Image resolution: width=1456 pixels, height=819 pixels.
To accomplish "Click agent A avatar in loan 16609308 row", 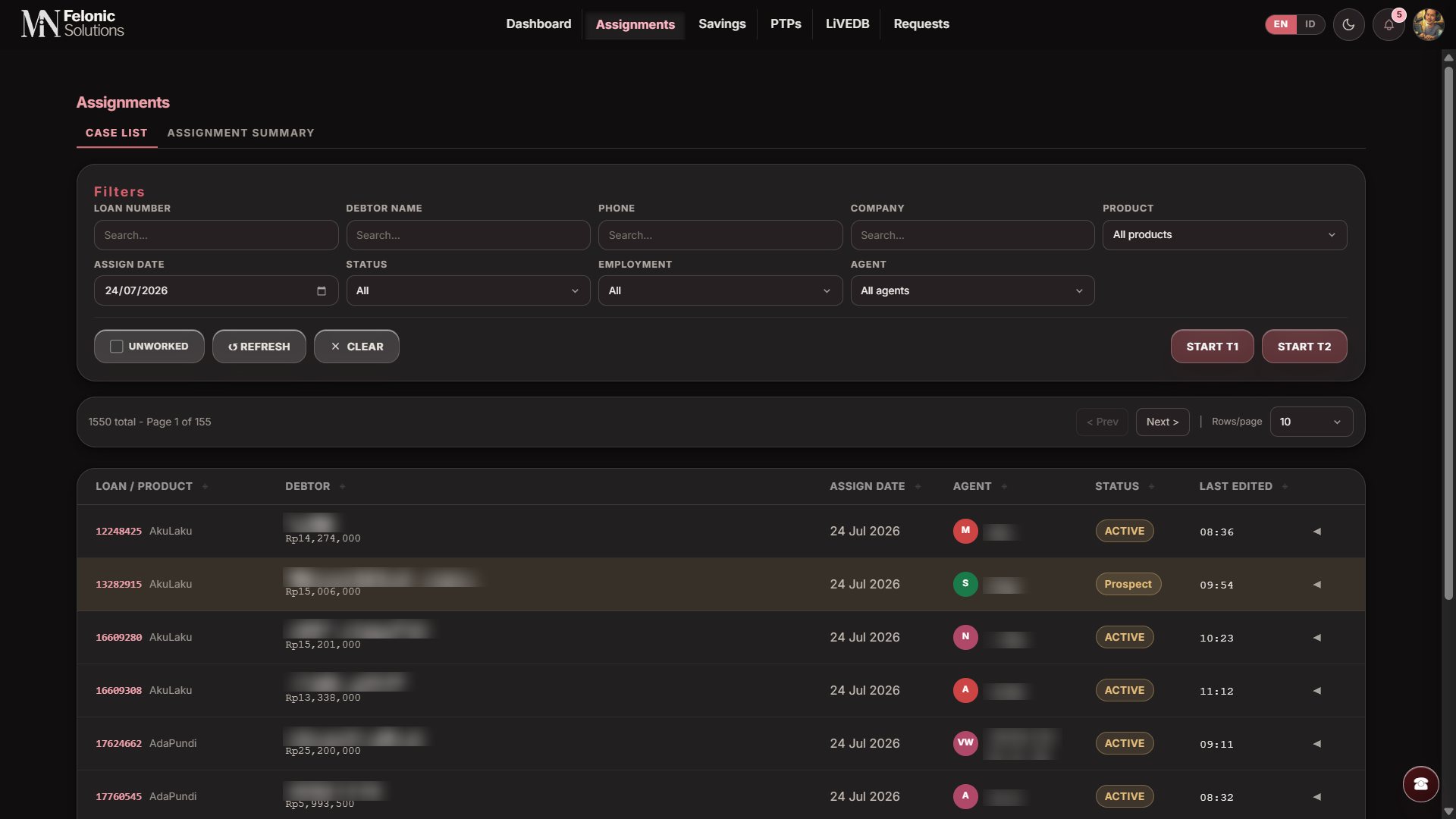I will (965, 690).
